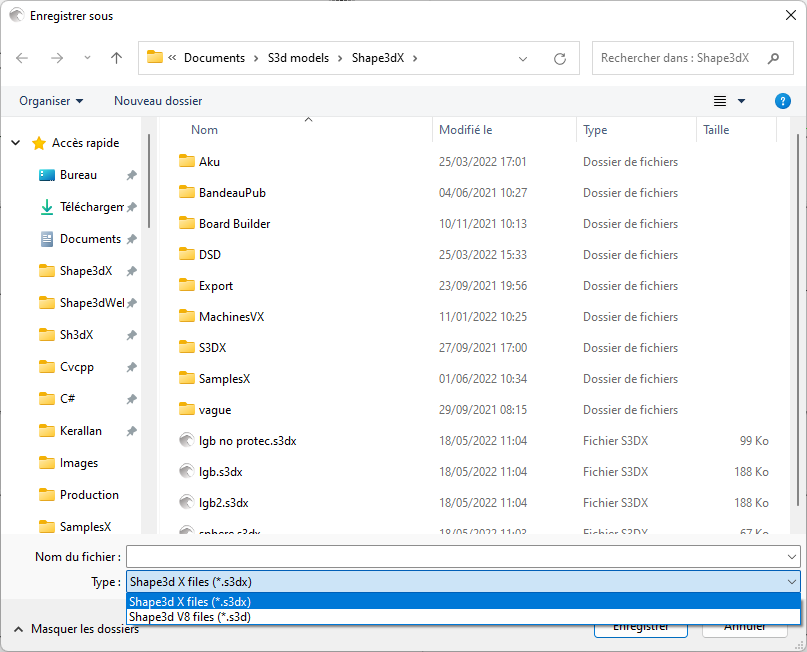
Task: Sort files by Modifié le column
Action: click(x=466, y=130)
